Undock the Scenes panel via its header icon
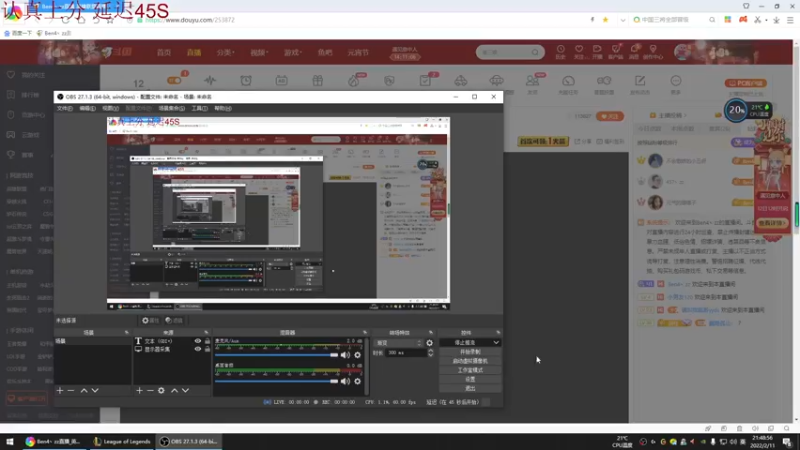This screenshot has height=450, width=800. 127,333
